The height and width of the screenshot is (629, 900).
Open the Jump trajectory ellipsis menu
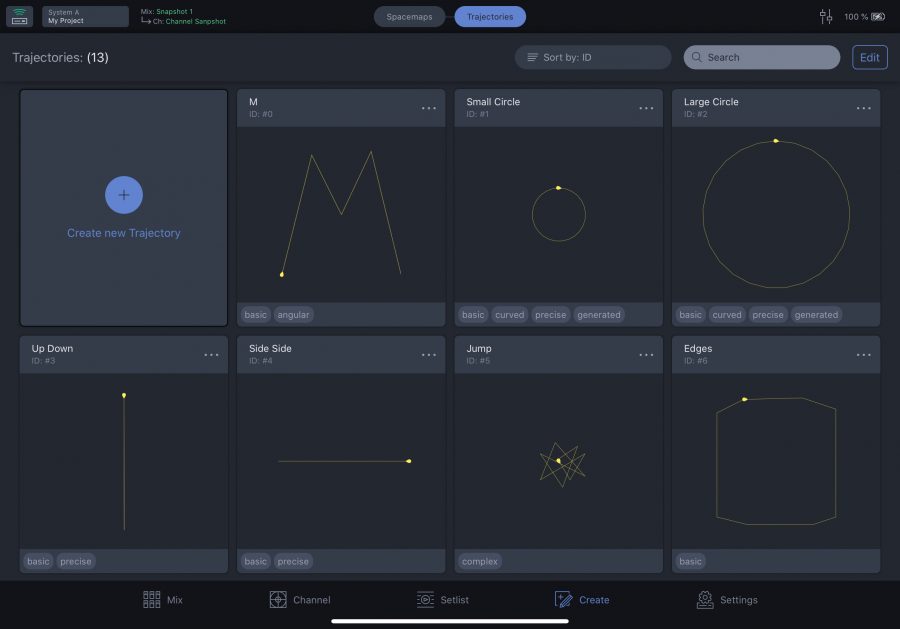(646, 355)
